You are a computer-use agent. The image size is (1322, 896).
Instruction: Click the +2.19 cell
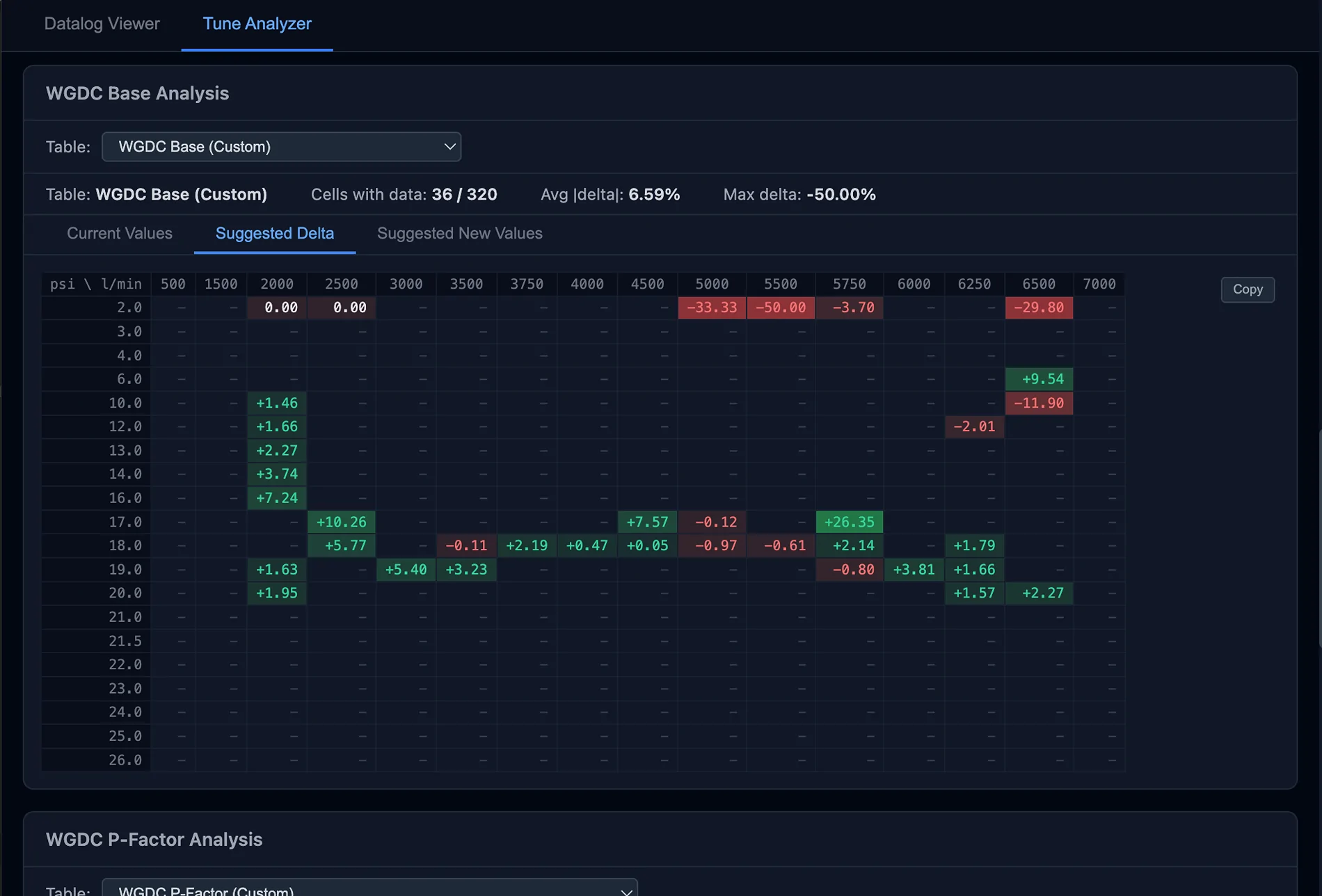(527, 545)
